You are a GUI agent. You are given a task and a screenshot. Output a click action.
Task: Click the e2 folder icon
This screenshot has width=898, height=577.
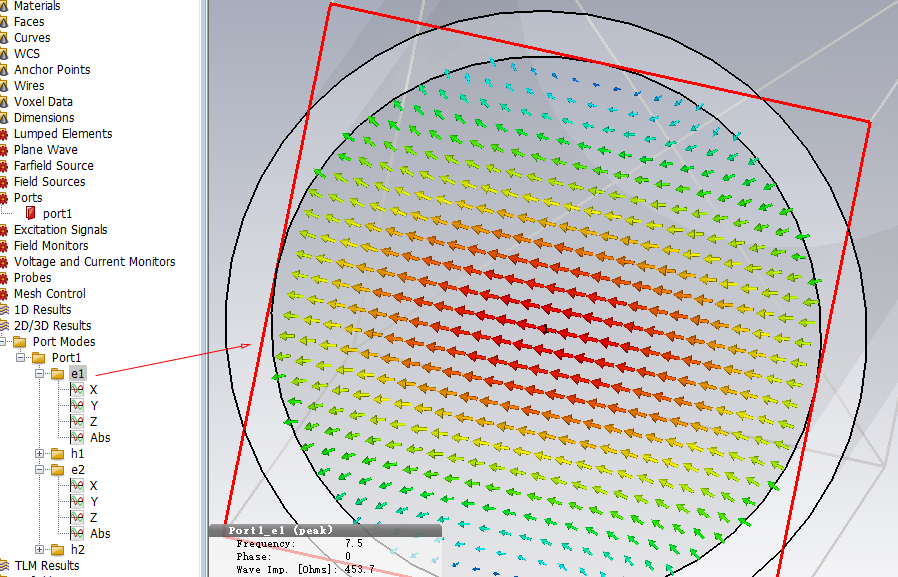(57, 470)
